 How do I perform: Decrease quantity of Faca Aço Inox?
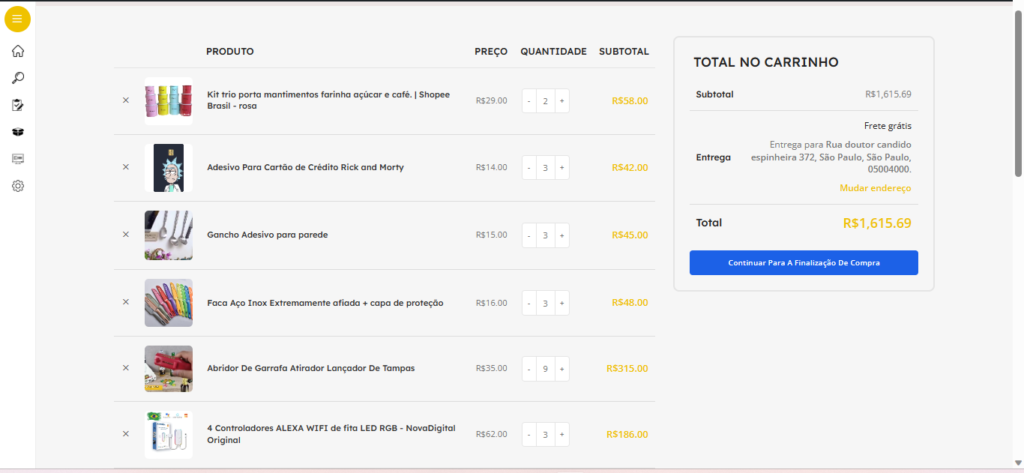[x=529, y=302]
